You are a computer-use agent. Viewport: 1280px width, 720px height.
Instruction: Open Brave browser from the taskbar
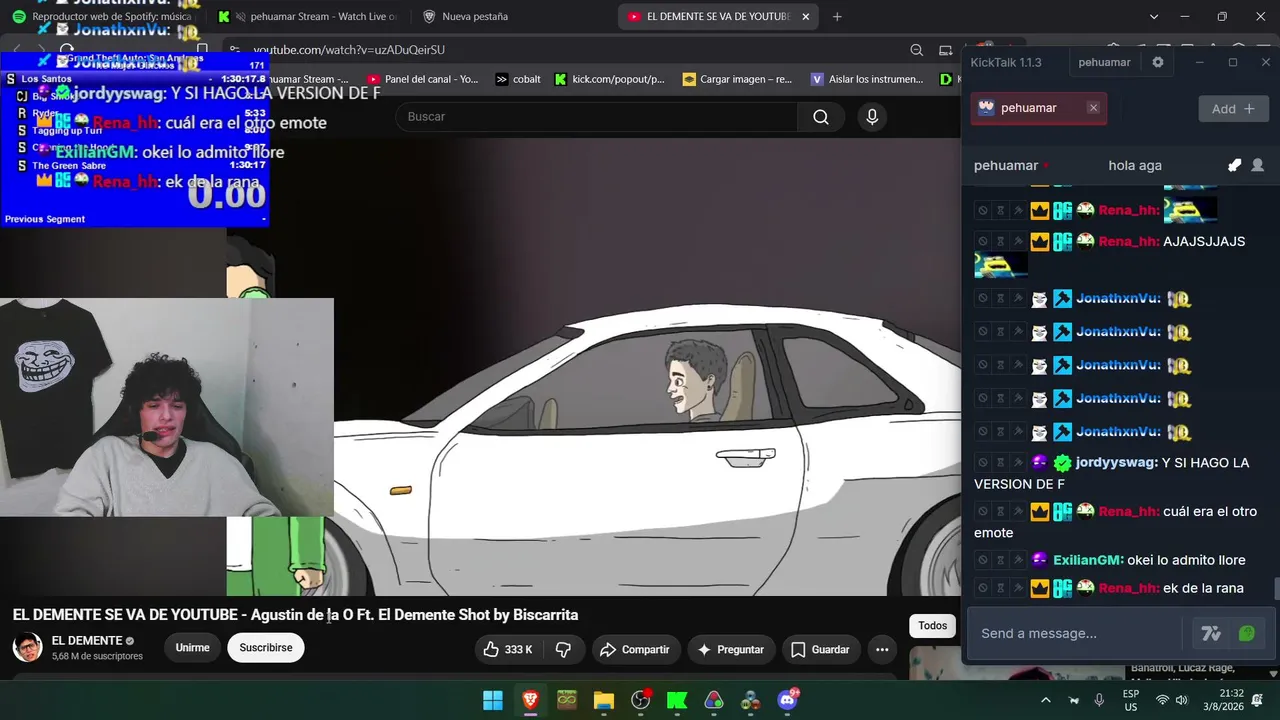click(530, 700)
